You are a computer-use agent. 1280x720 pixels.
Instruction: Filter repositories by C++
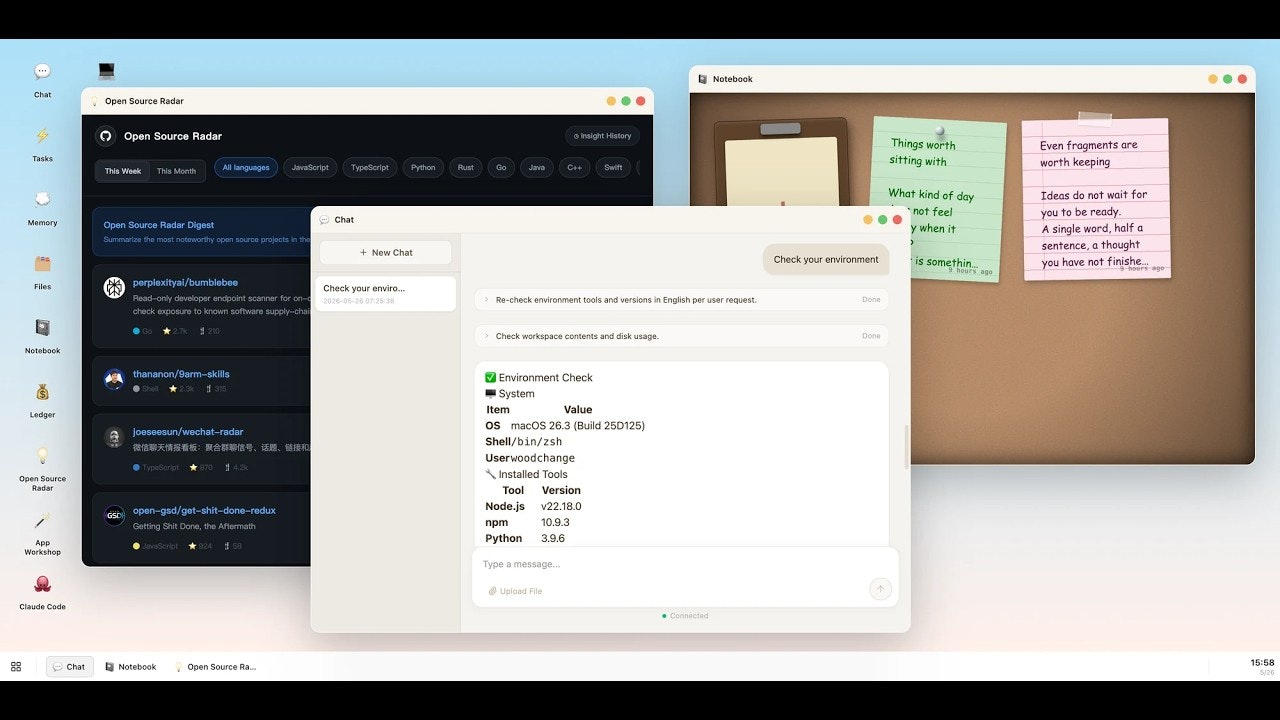tap(575, 168)
